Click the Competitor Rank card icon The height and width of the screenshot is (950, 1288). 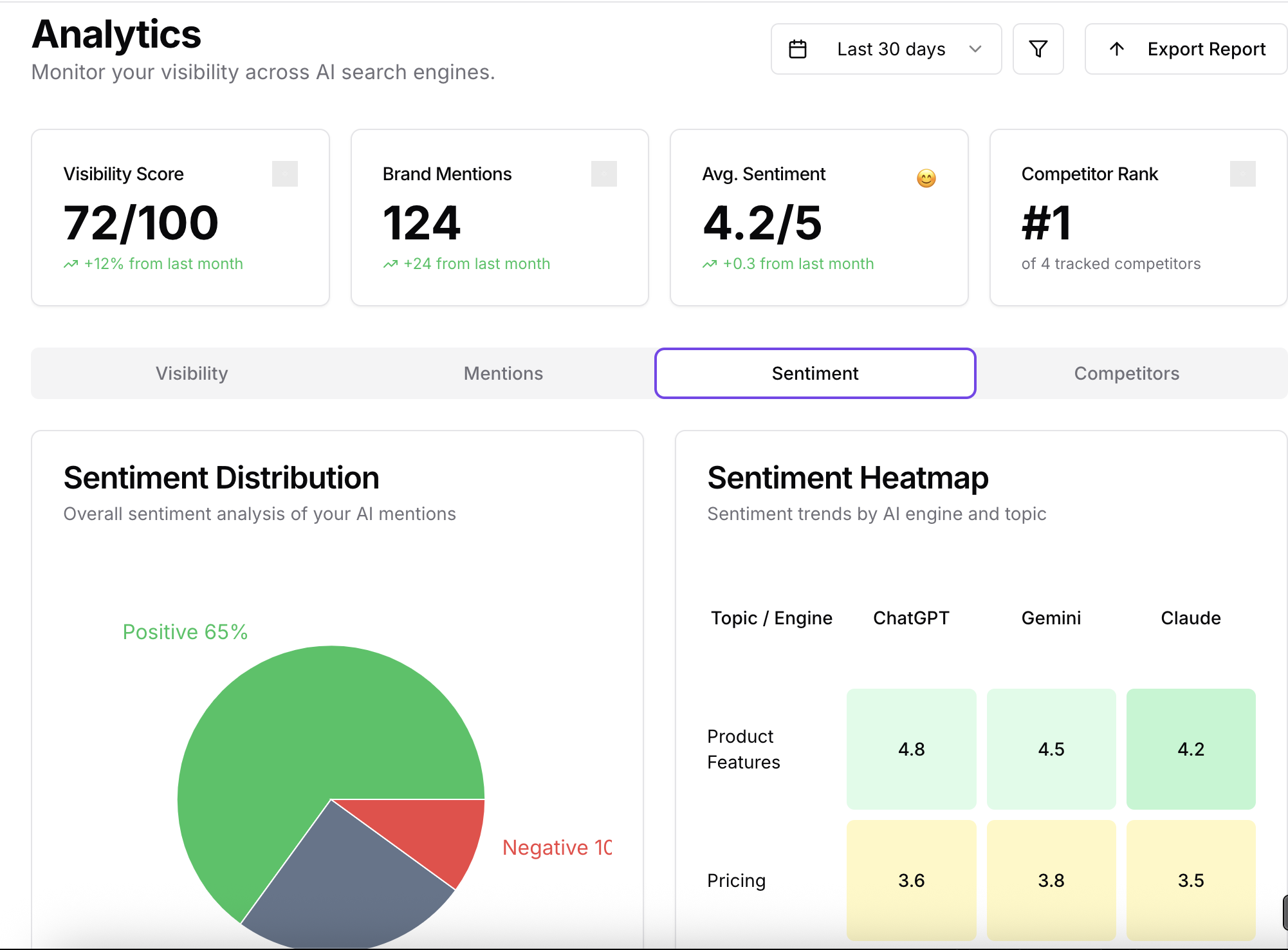(x=1242, y=174)
